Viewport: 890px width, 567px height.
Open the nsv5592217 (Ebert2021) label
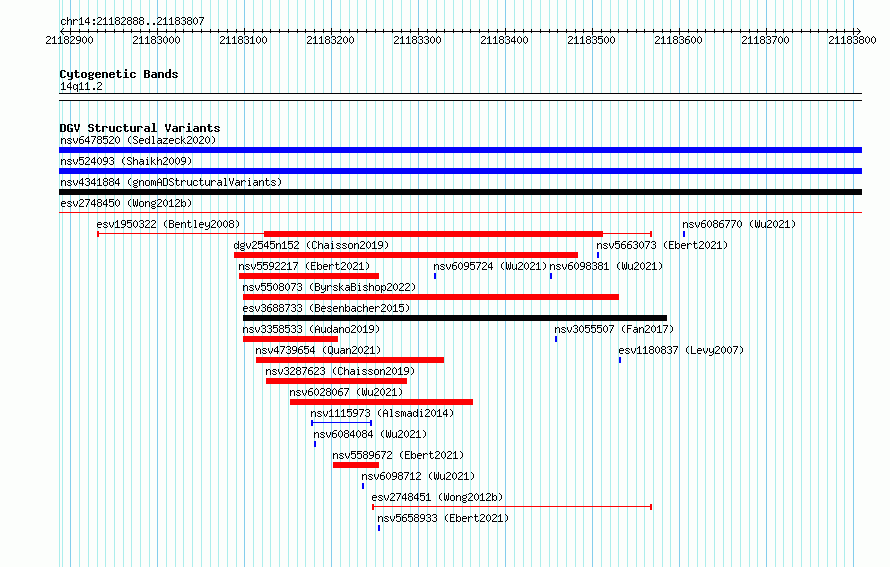(x=304, y=266)
